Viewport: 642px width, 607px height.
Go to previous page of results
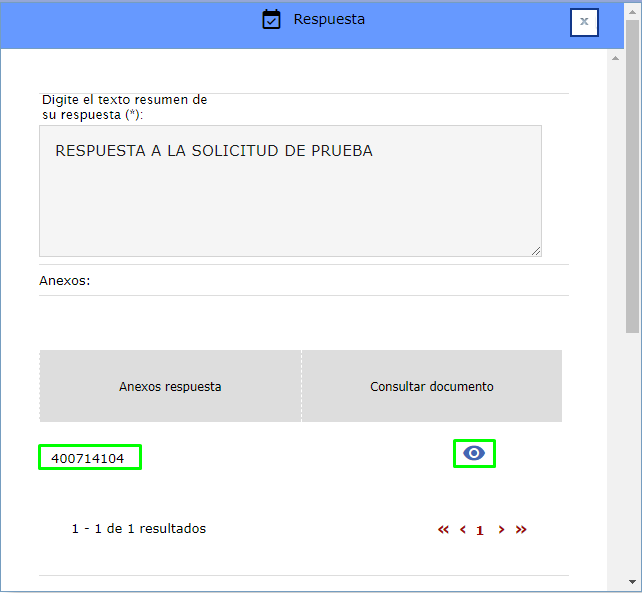point(463,530)
